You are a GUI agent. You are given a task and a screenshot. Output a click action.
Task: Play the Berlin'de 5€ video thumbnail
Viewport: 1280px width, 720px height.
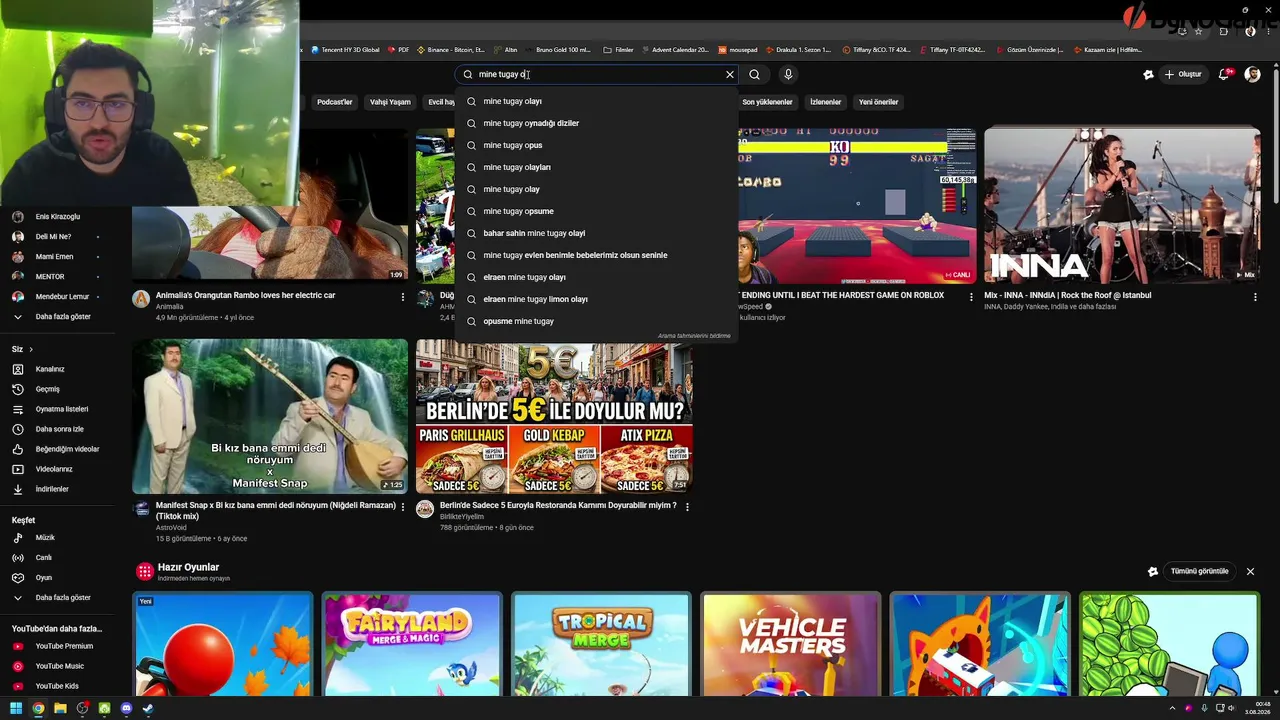coord(554,416)
